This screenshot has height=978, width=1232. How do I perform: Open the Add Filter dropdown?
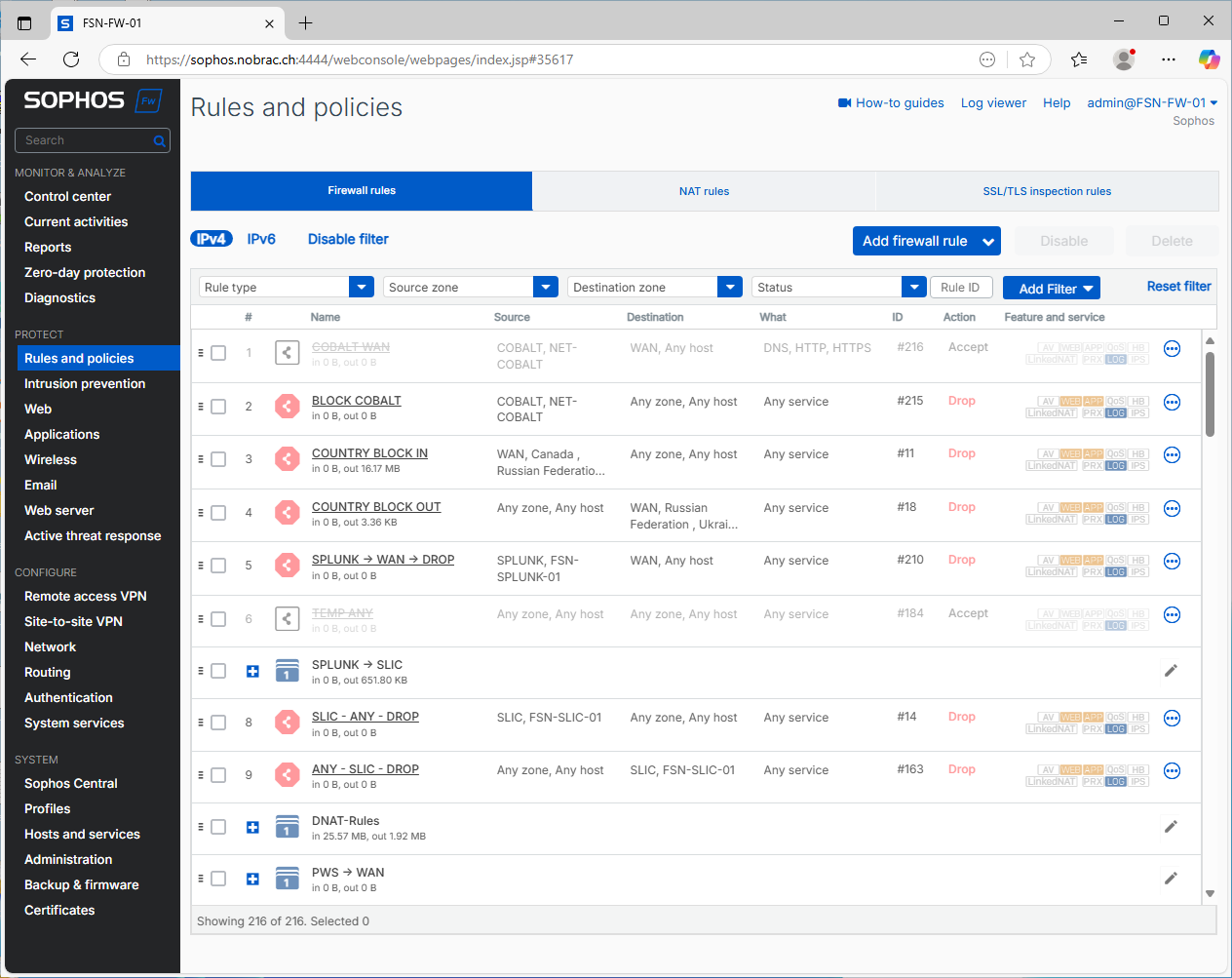tap(1052, 288)
